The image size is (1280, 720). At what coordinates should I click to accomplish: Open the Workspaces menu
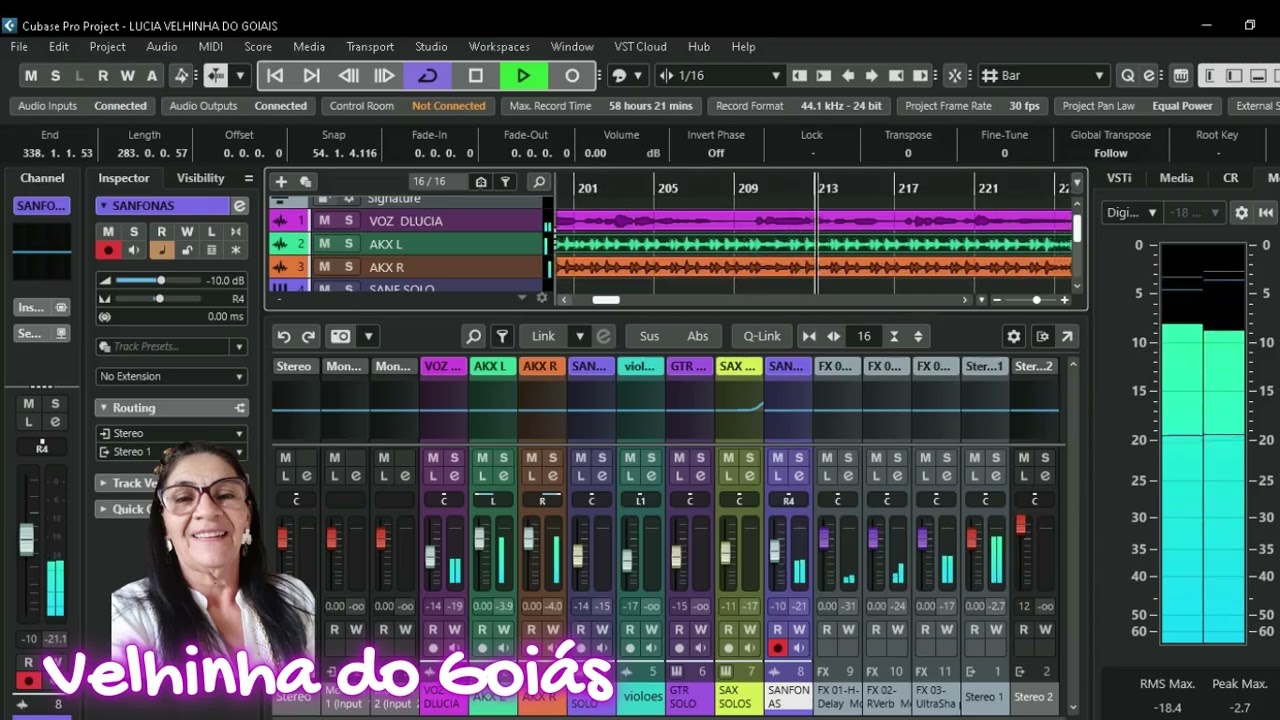point(499,47)
